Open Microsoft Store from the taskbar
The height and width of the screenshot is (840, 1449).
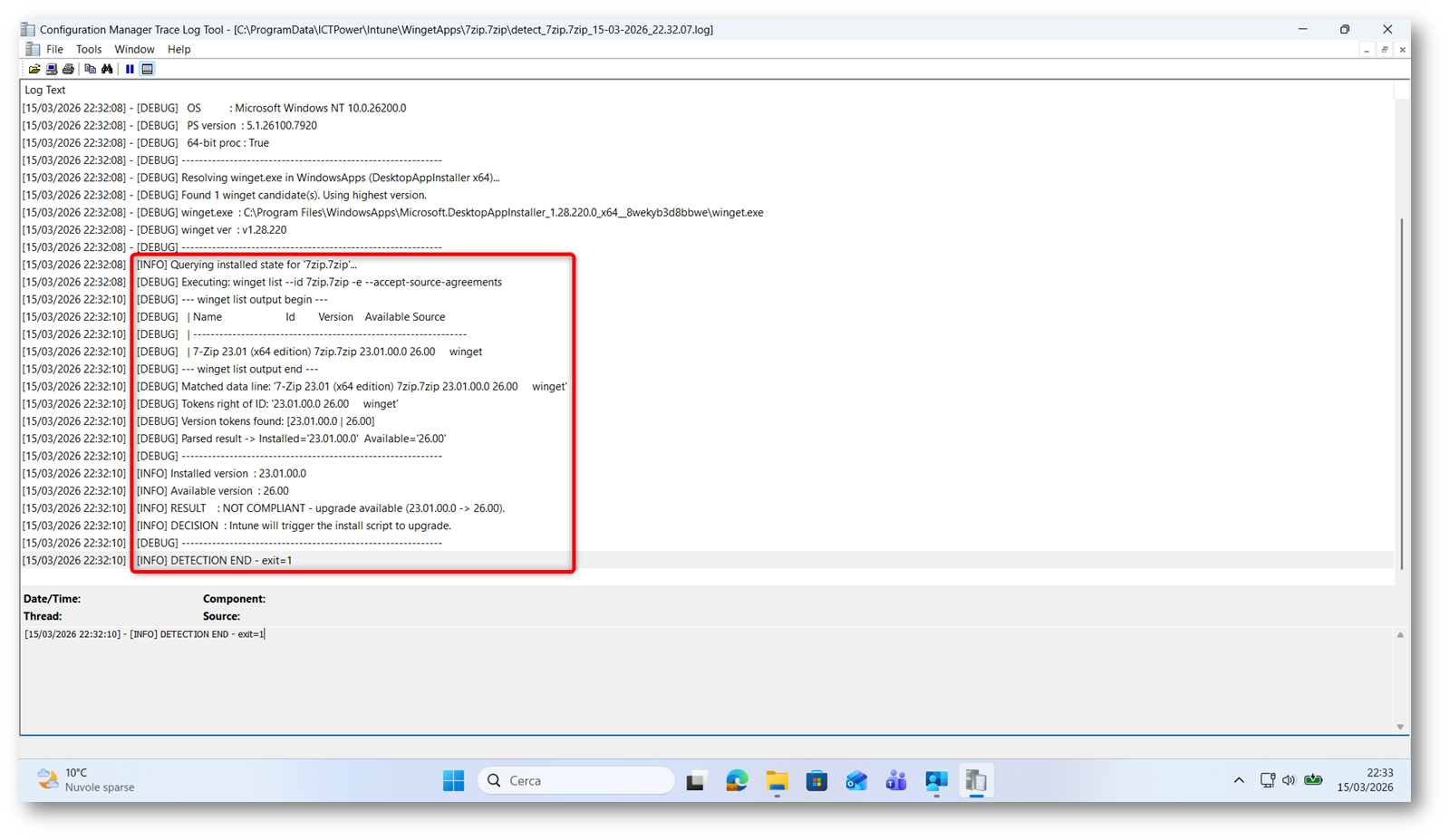[x=816, y=780]
